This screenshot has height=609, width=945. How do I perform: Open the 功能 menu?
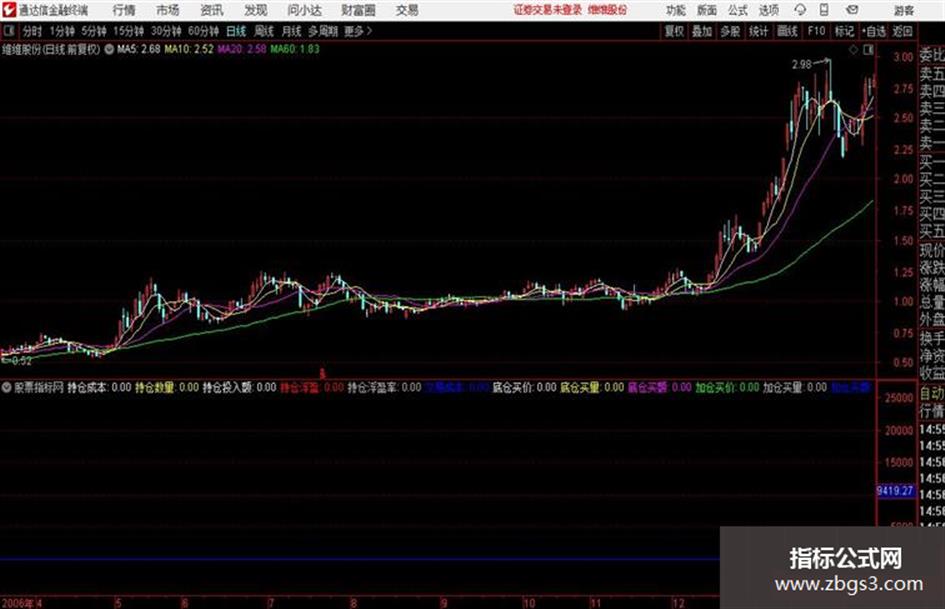click(676, 10)
